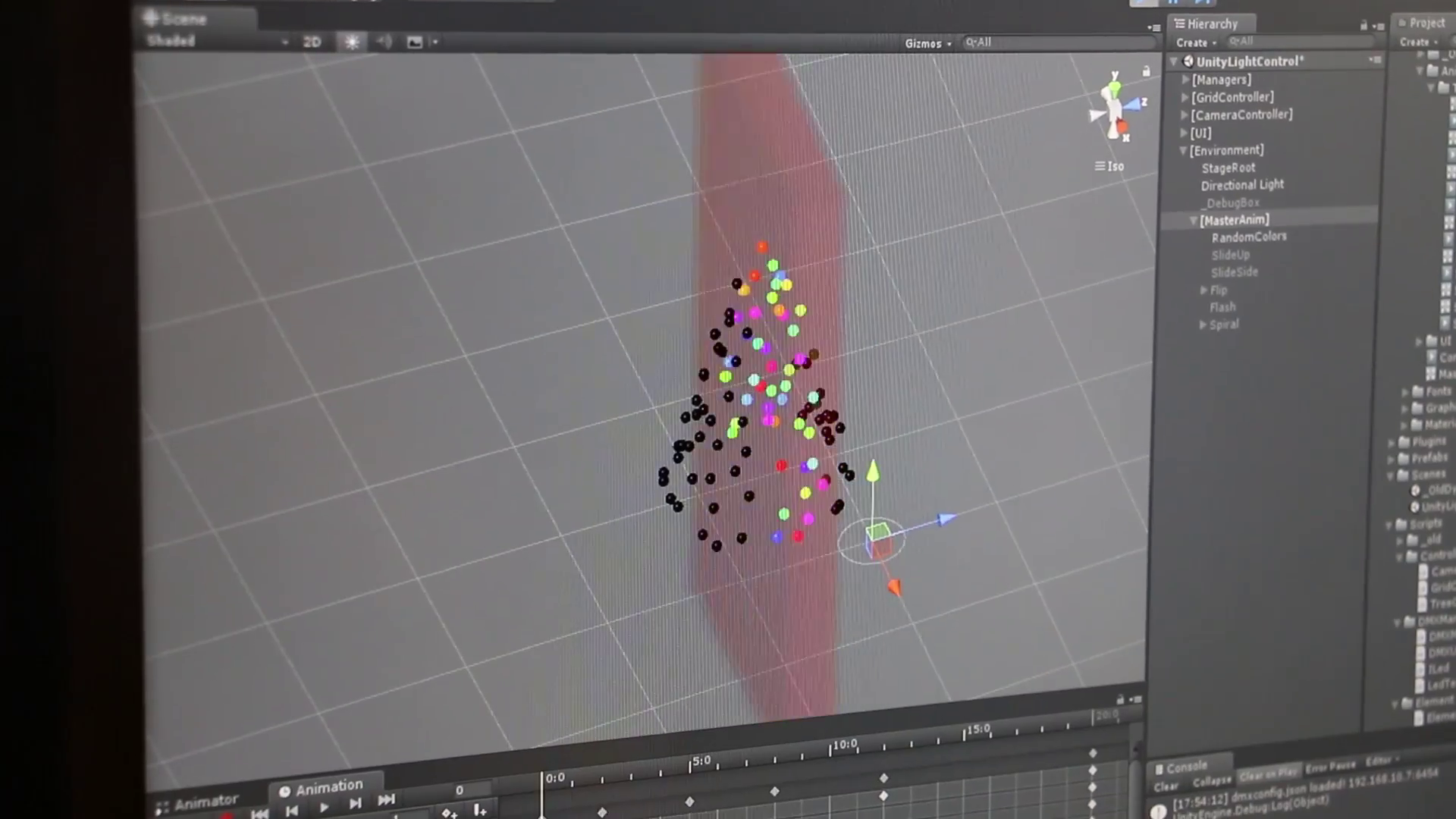Play the animation clip

(x=324, y=808)
